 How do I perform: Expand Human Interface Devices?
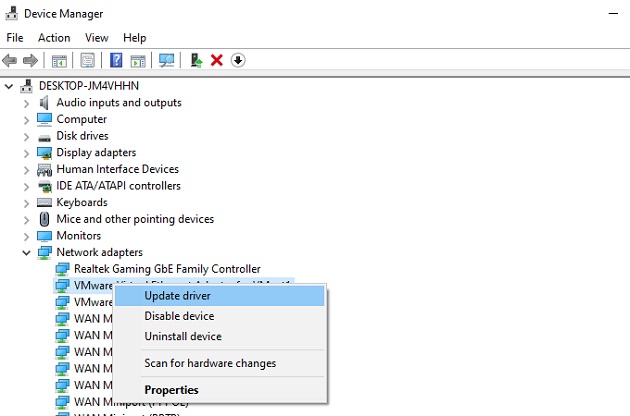pos(27,170)
